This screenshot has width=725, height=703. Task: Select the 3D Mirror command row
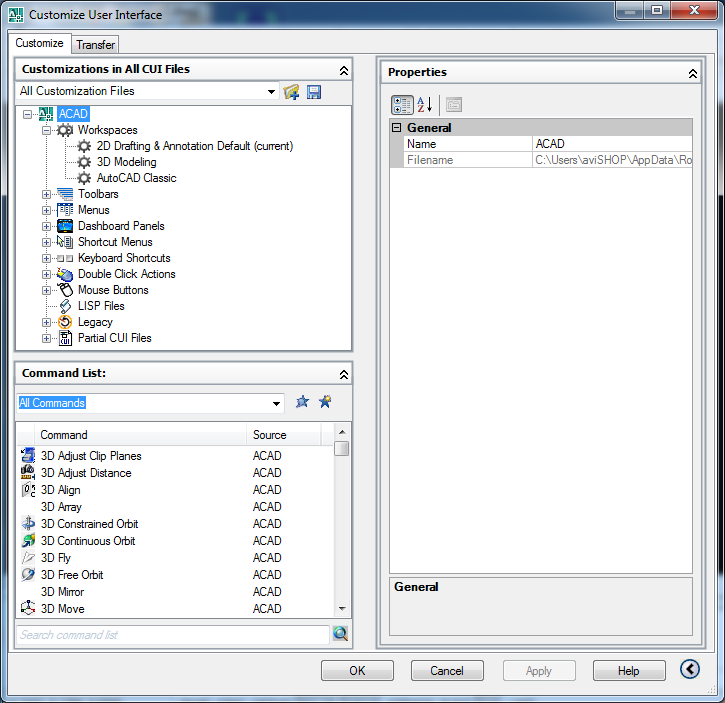[x=176, y=592]
